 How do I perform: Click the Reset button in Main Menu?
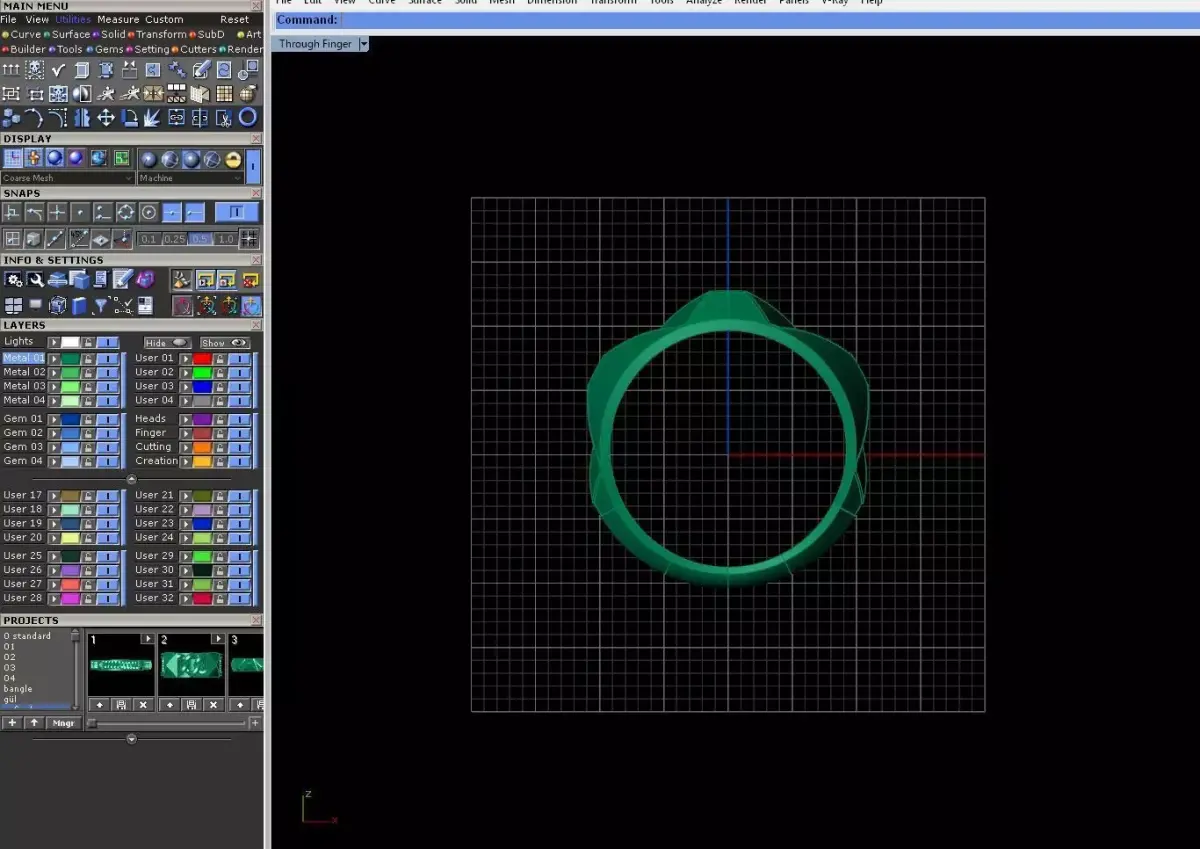[235, 19]
